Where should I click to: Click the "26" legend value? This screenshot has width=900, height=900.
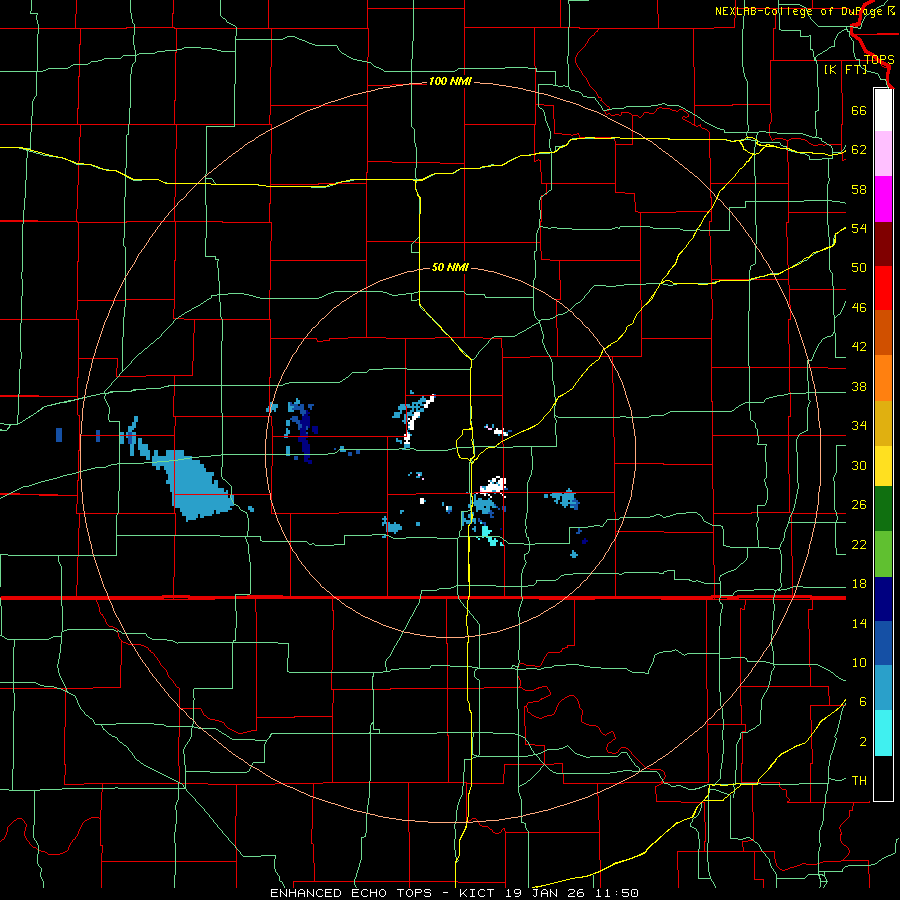pos(859,505)
